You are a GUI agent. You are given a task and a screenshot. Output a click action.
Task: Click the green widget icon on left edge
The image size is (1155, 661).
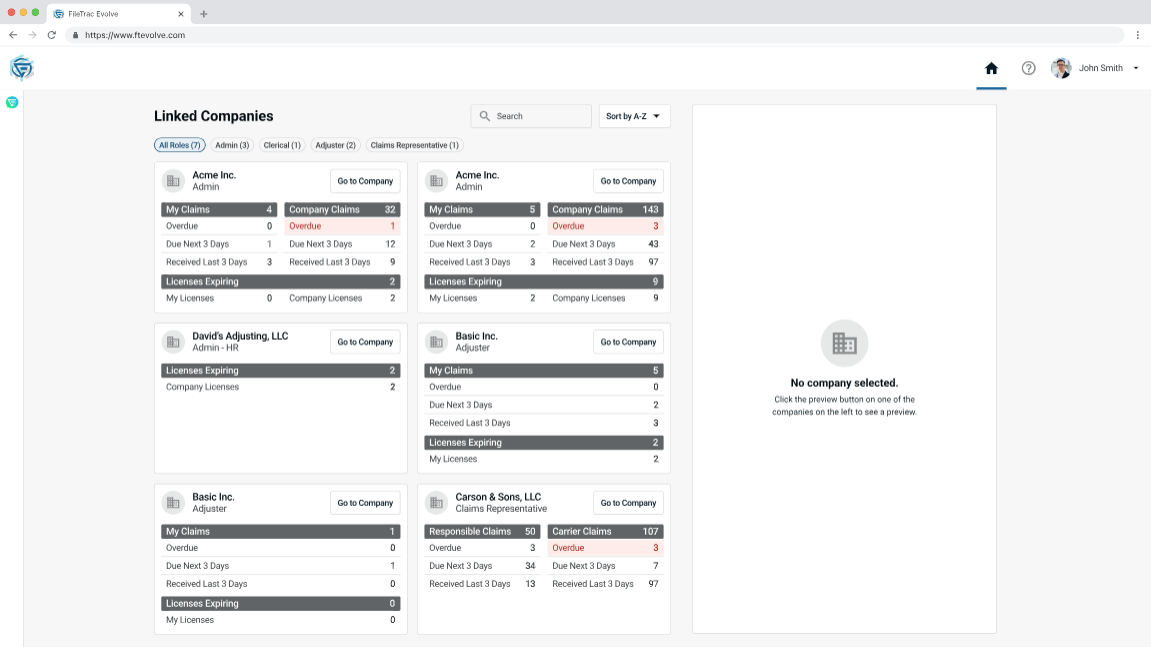[x=11, y=102]
